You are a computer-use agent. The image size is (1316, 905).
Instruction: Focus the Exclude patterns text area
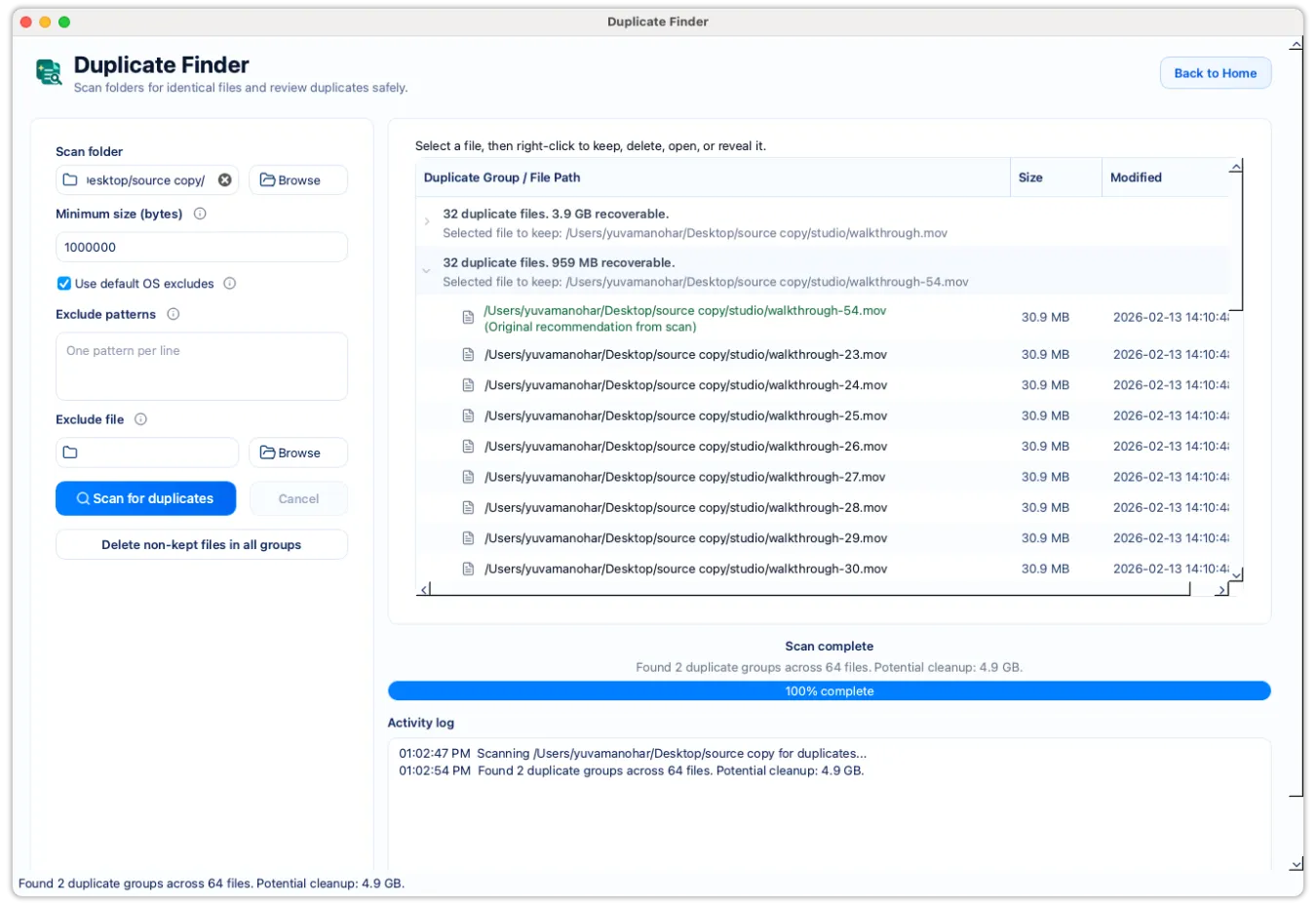coord(202,367)
